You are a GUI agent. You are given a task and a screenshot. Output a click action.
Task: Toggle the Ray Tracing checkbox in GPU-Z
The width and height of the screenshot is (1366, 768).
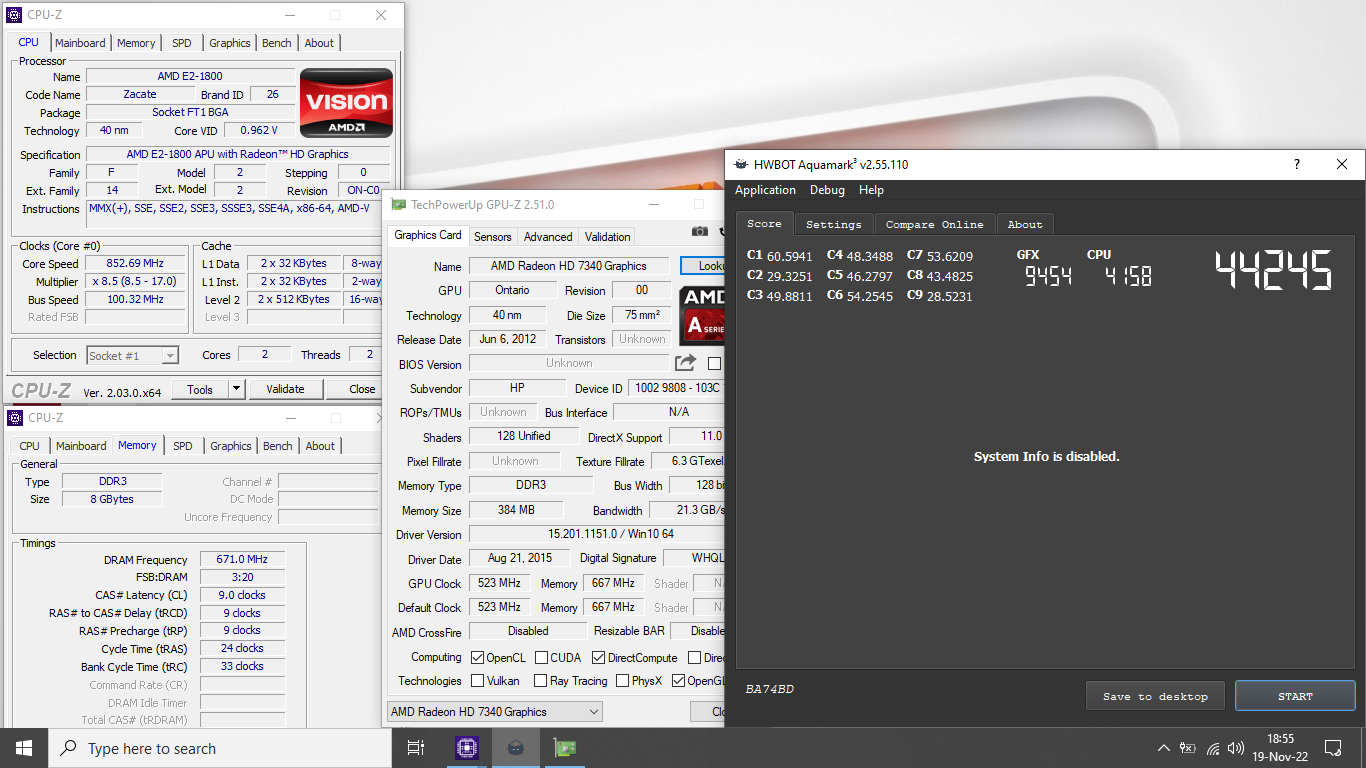pyautogui.click(x=541, y=681)
